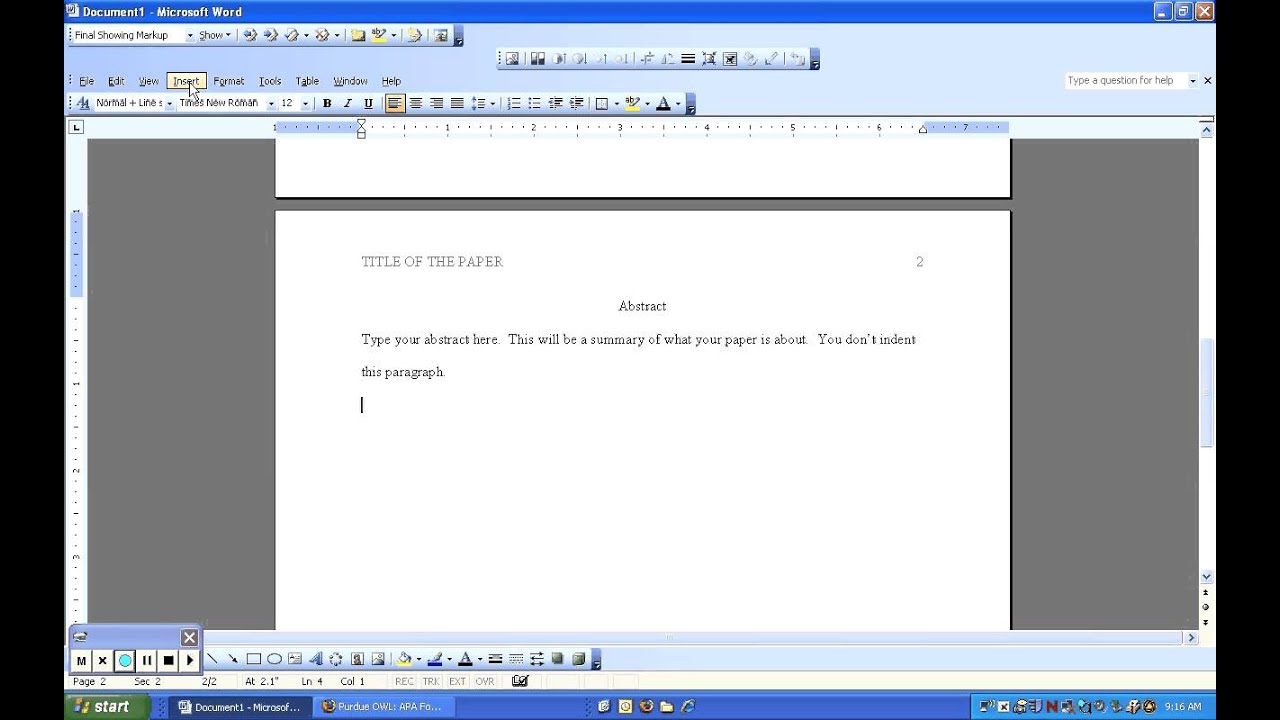The height and width of the screenshot is (720, 1280).
Task: Toggle Center alignment
Action: point(416,103)
